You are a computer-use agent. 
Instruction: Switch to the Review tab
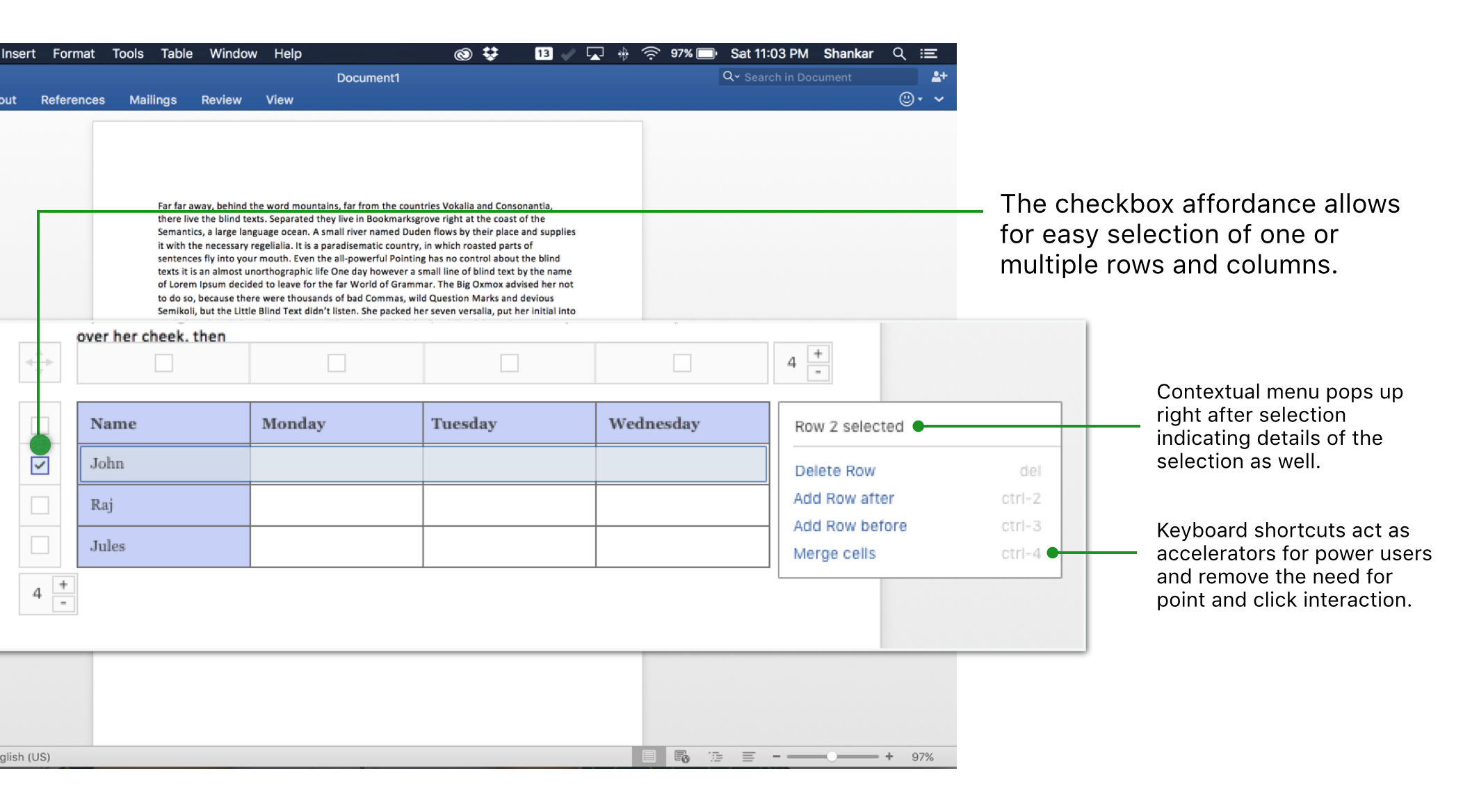pos(220,99)
